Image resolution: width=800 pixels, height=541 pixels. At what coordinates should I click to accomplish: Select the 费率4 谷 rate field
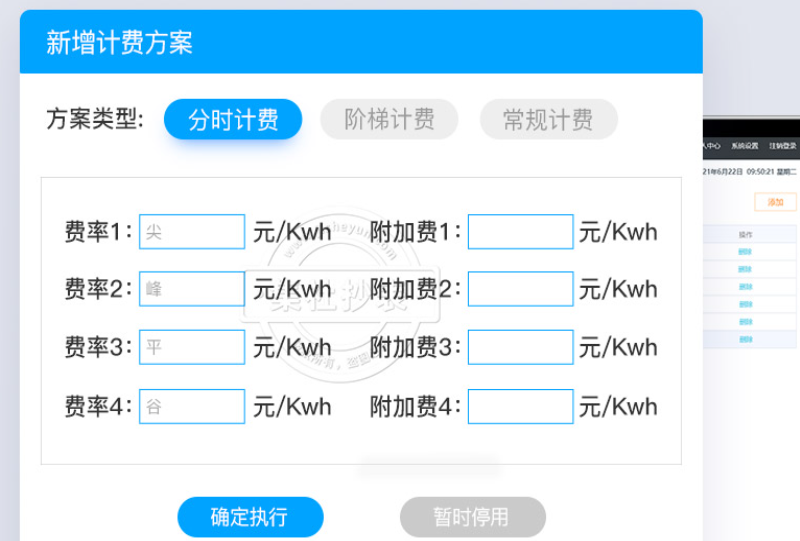192,406
